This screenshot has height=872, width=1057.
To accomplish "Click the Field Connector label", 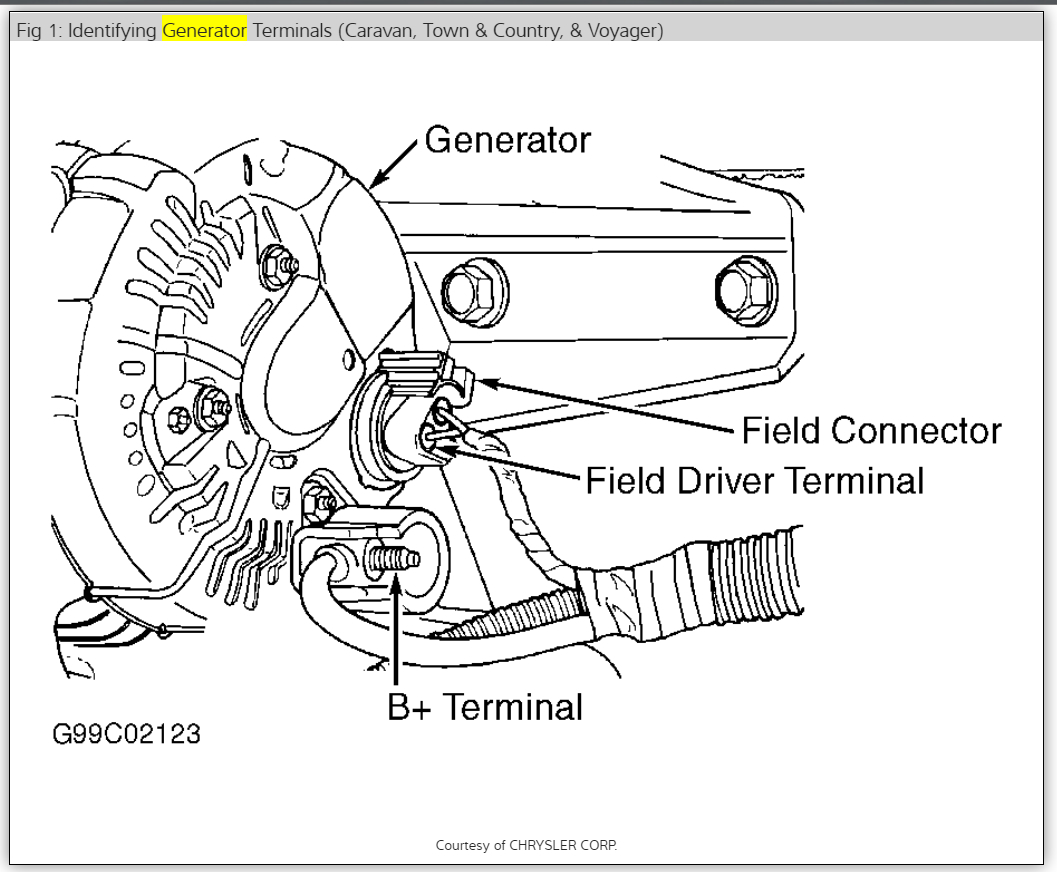I will [x=871, y=431].
